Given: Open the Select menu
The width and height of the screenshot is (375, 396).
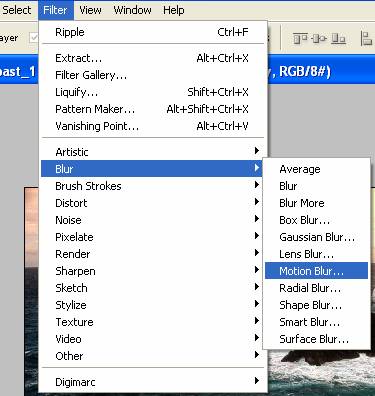Looking at the screenshot, I should click(17, 10).
